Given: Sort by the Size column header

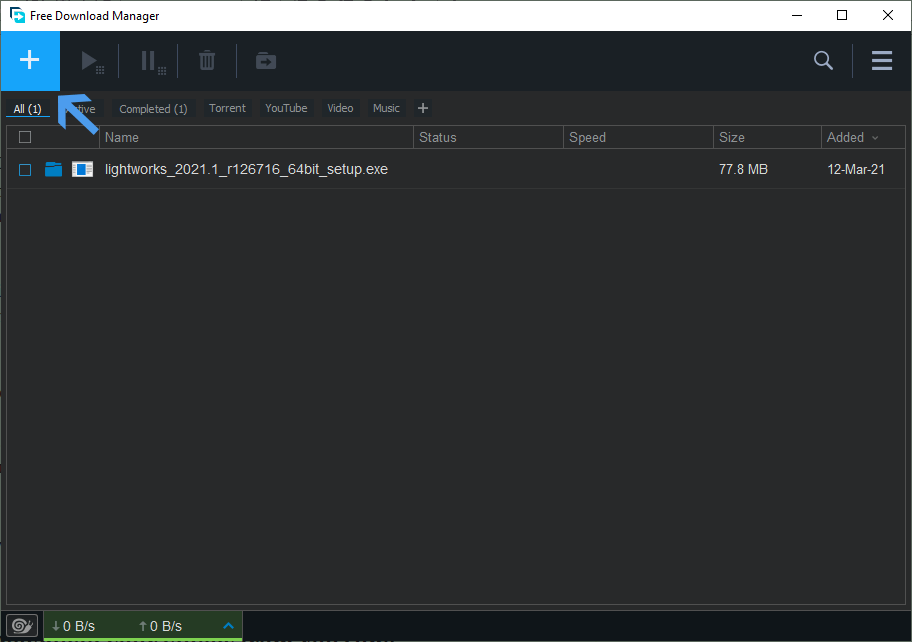Looking at the screenshot, I should pyautogui.click(x=767, y=137).
